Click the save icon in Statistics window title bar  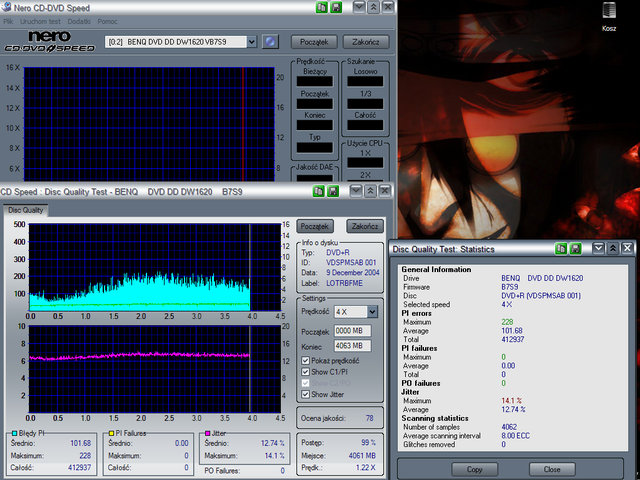[575, 248]
